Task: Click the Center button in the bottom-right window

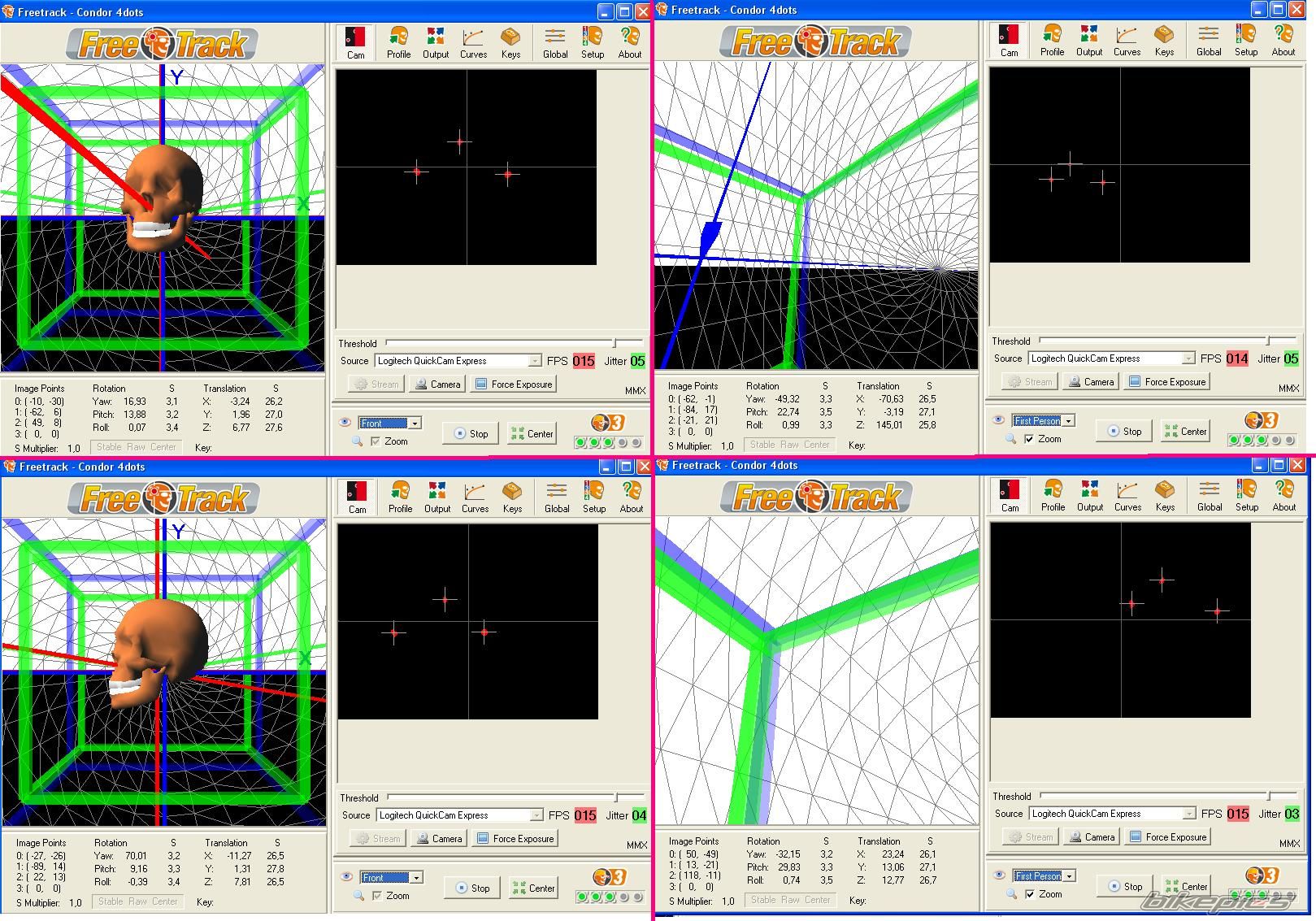Action: tap(1186, 886)
